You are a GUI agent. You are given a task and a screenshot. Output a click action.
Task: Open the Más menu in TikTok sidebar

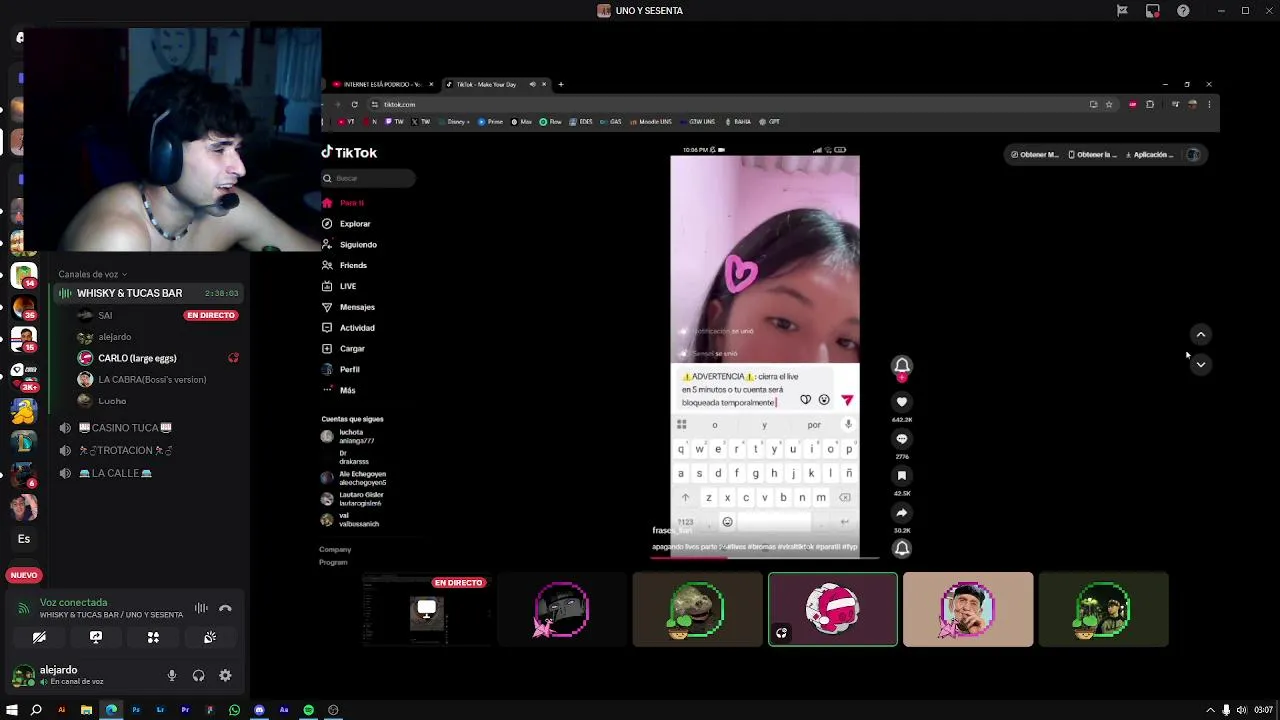click(338, 390)
